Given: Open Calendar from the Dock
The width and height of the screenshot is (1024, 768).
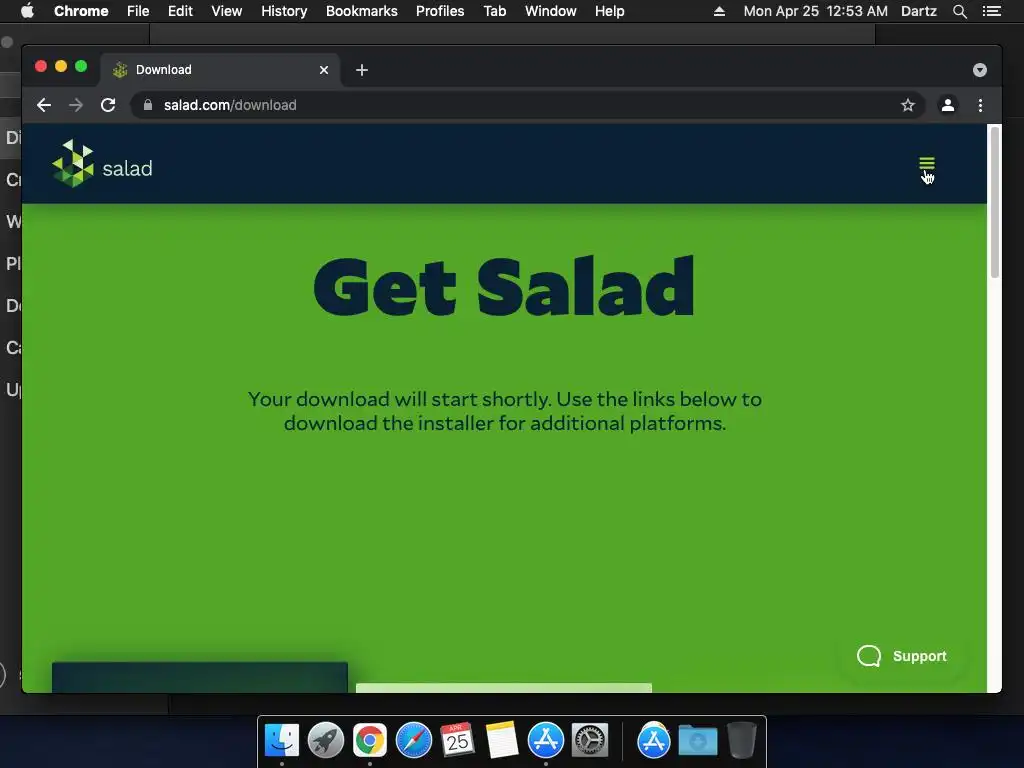Looking at the screenshot, I should pos(458,740).
